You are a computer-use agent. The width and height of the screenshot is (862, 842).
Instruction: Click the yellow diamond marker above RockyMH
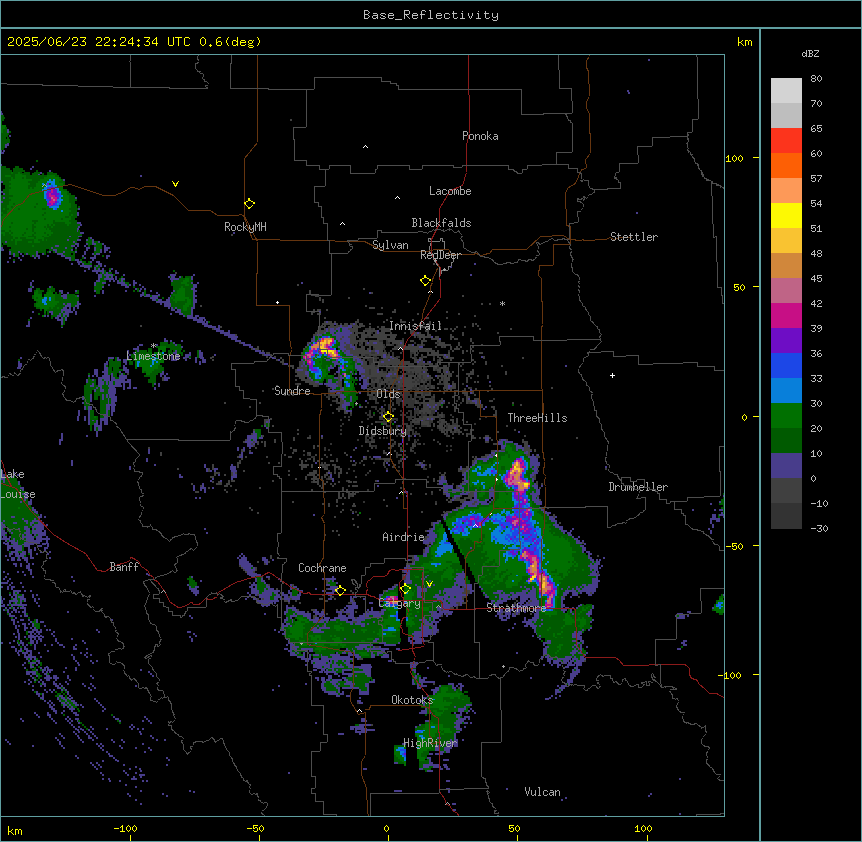[250, 204]
